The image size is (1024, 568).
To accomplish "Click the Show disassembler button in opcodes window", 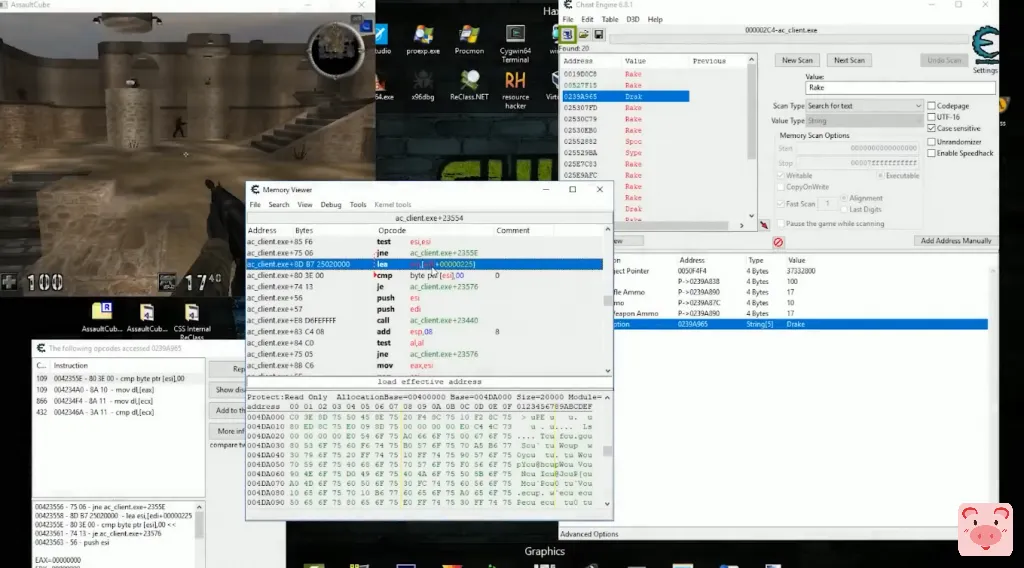I will [230, 390].
